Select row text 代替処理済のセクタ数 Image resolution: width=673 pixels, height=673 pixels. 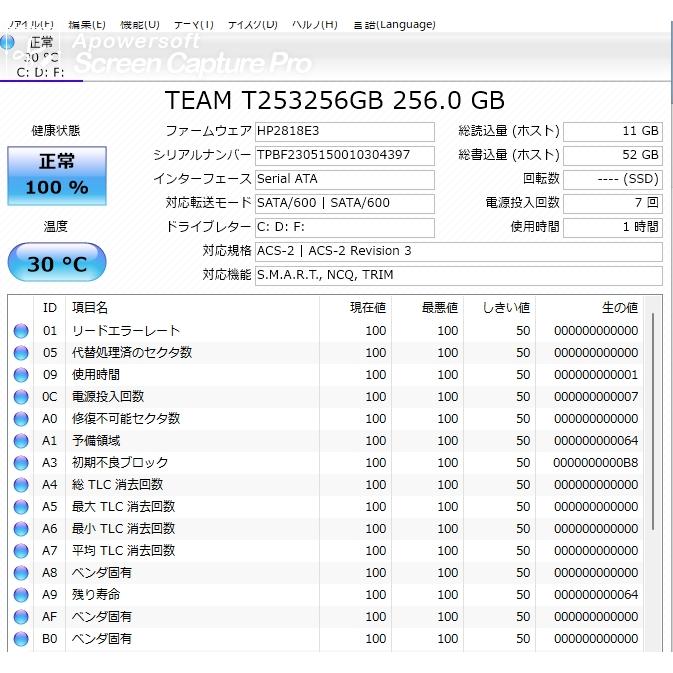pyautogui.click(x=132, y=353)
